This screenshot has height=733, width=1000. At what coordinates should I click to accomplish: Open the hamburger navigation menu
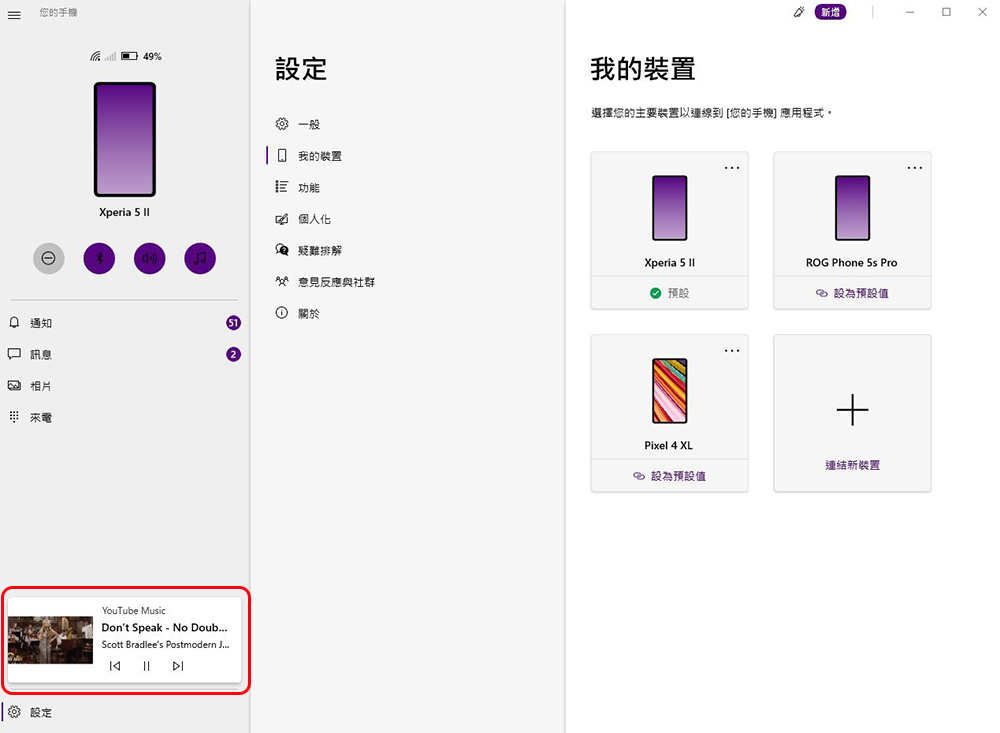pyautogui.click(x=14, y=15)
